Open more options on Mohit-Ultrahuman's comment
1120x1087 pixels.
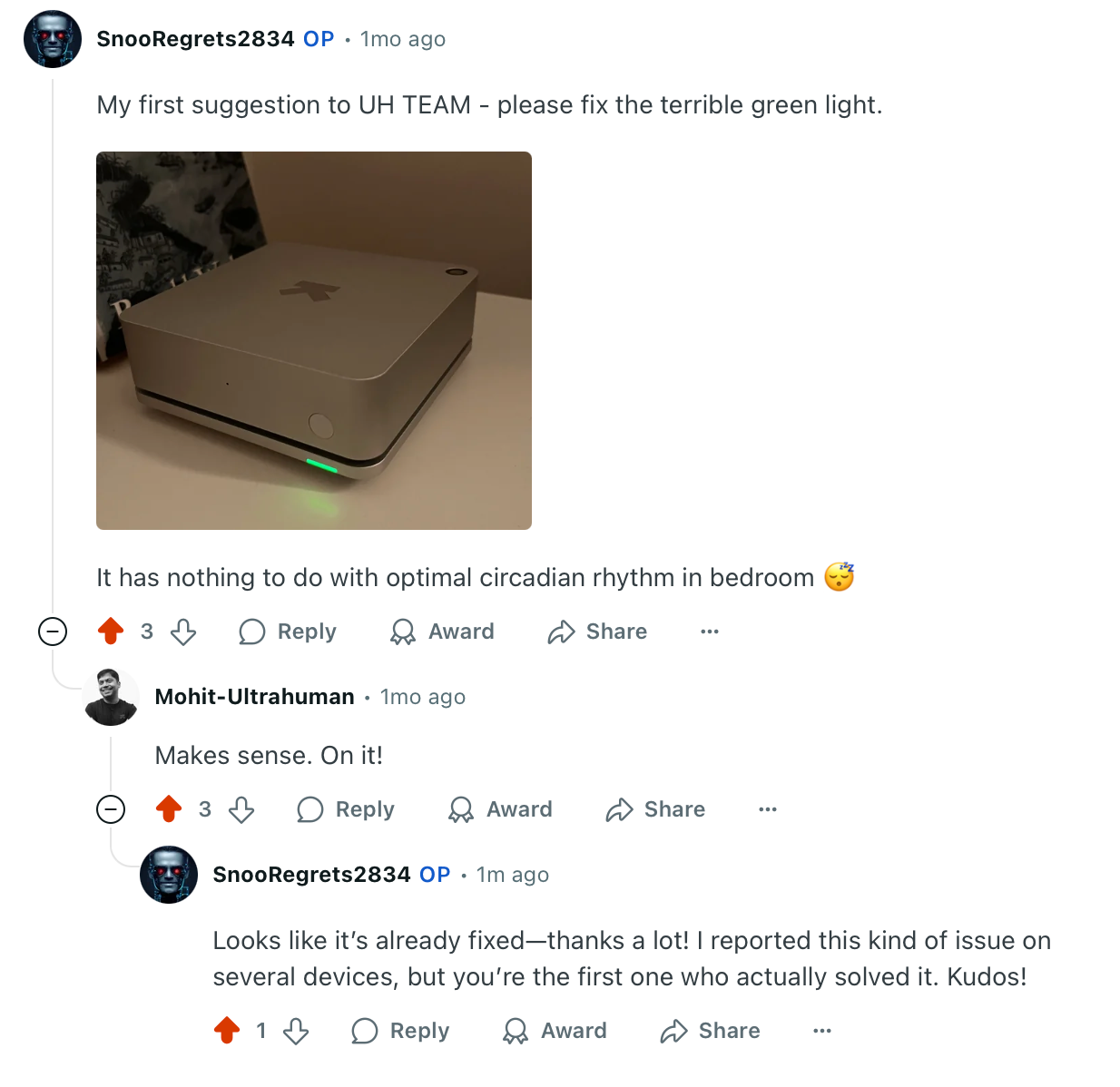(768, 809)
